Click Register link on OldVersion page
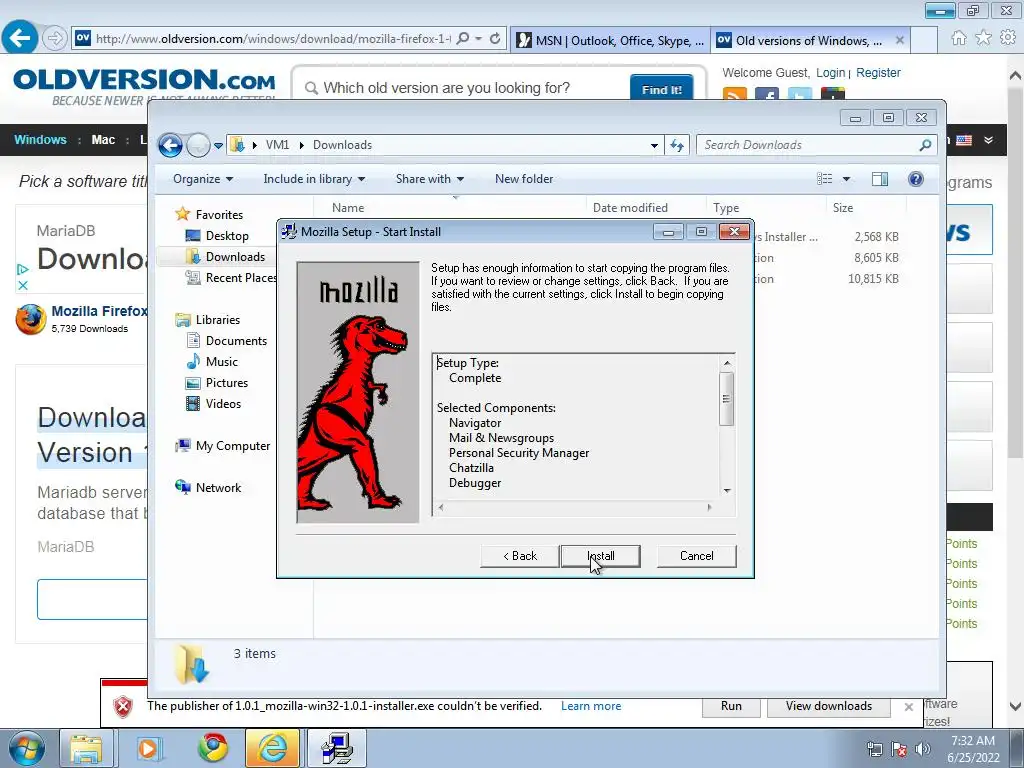Viewport: 1024px width, 768px height. 878,72
